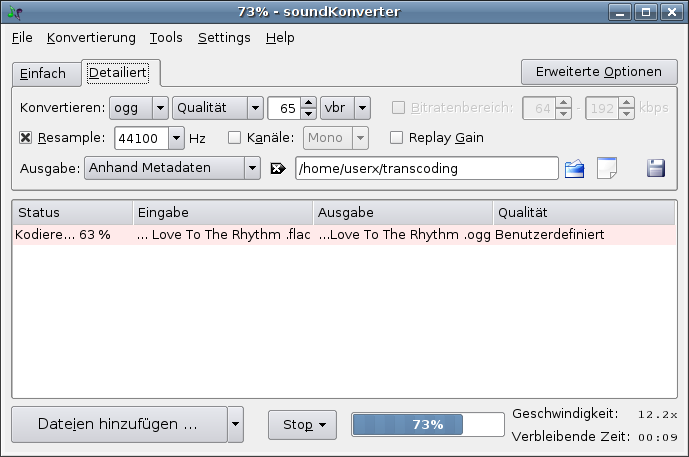This screenshot has height=457, width=689.
Task: Click the floppy disk save icon
Action: point(656,168)
